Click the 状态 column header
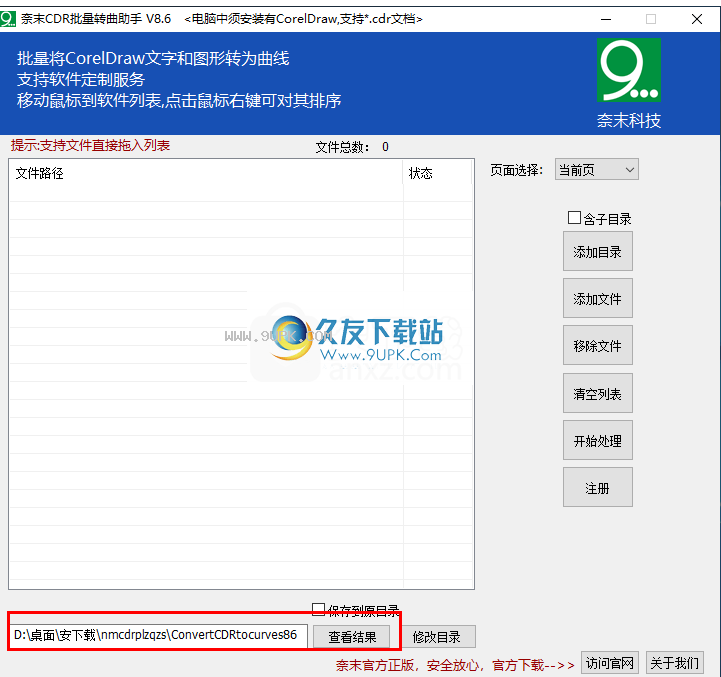 [437, 173]
